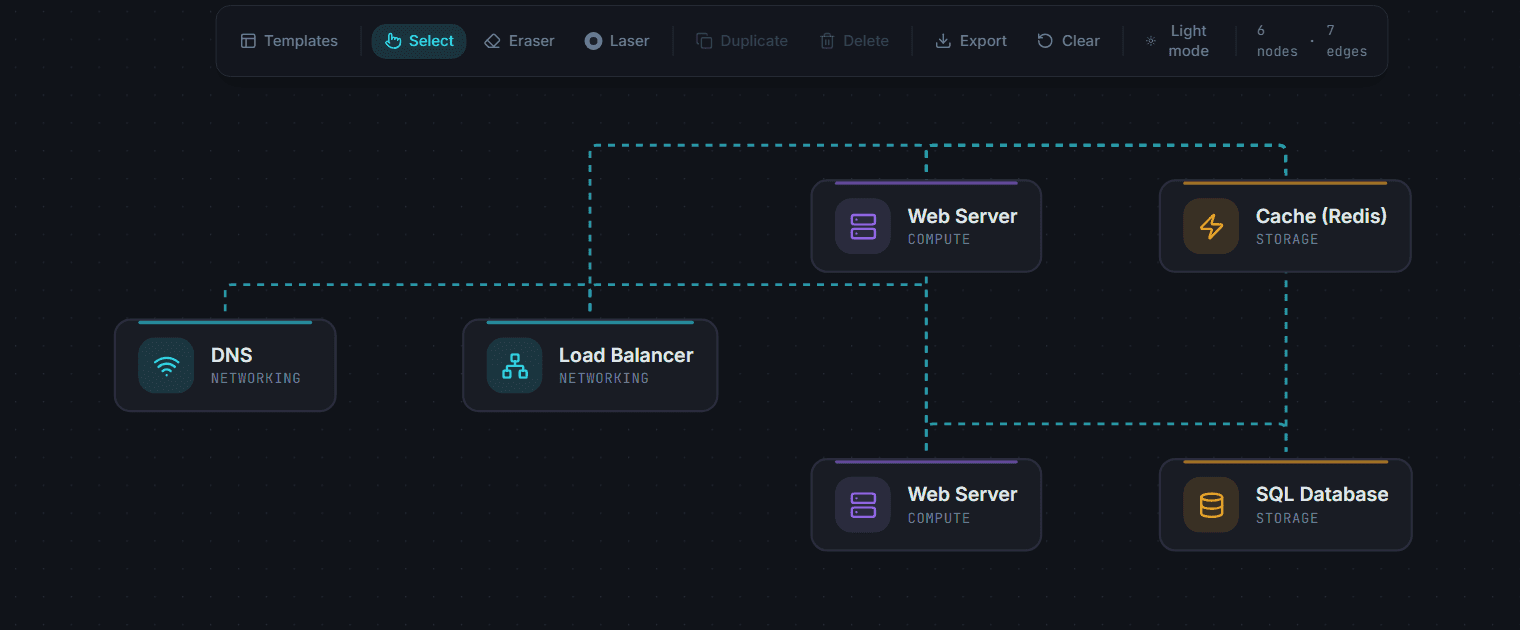This screenshot has width=1520, height=630.
Task: Click STORAGE label under Cache (Redis)
Action: (1287, 239)
